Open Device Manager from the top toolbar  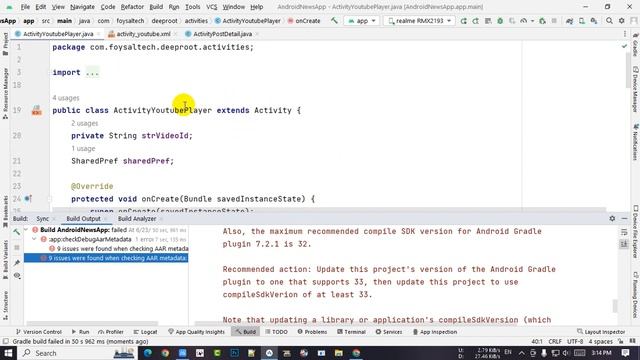coord(582,21)
